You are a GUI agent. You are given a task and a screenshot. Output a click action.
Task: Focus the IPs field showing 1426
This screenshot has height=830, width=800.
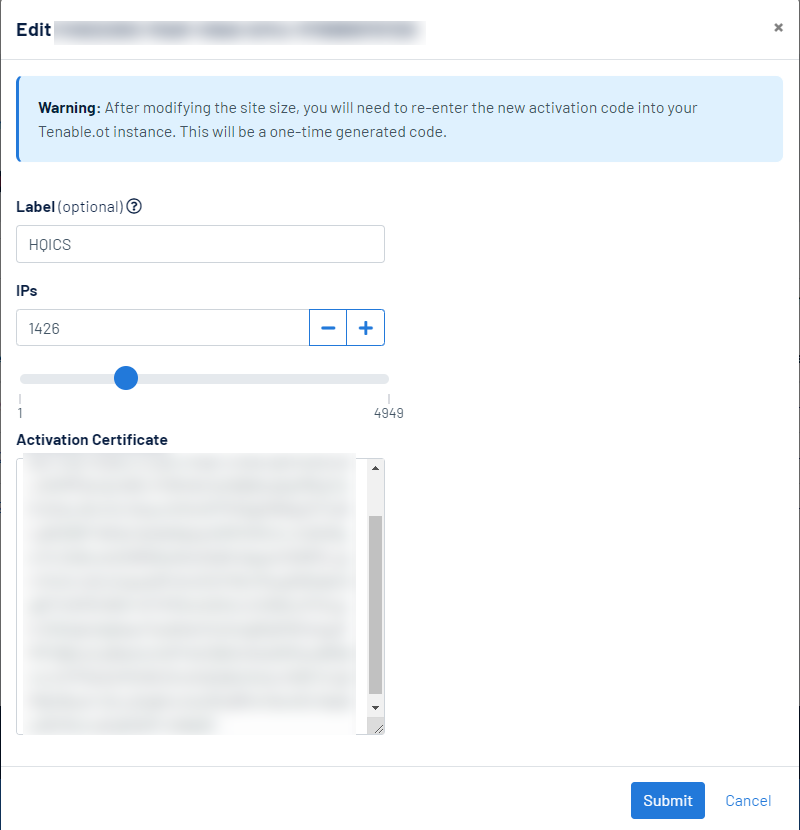click(162, 328)
